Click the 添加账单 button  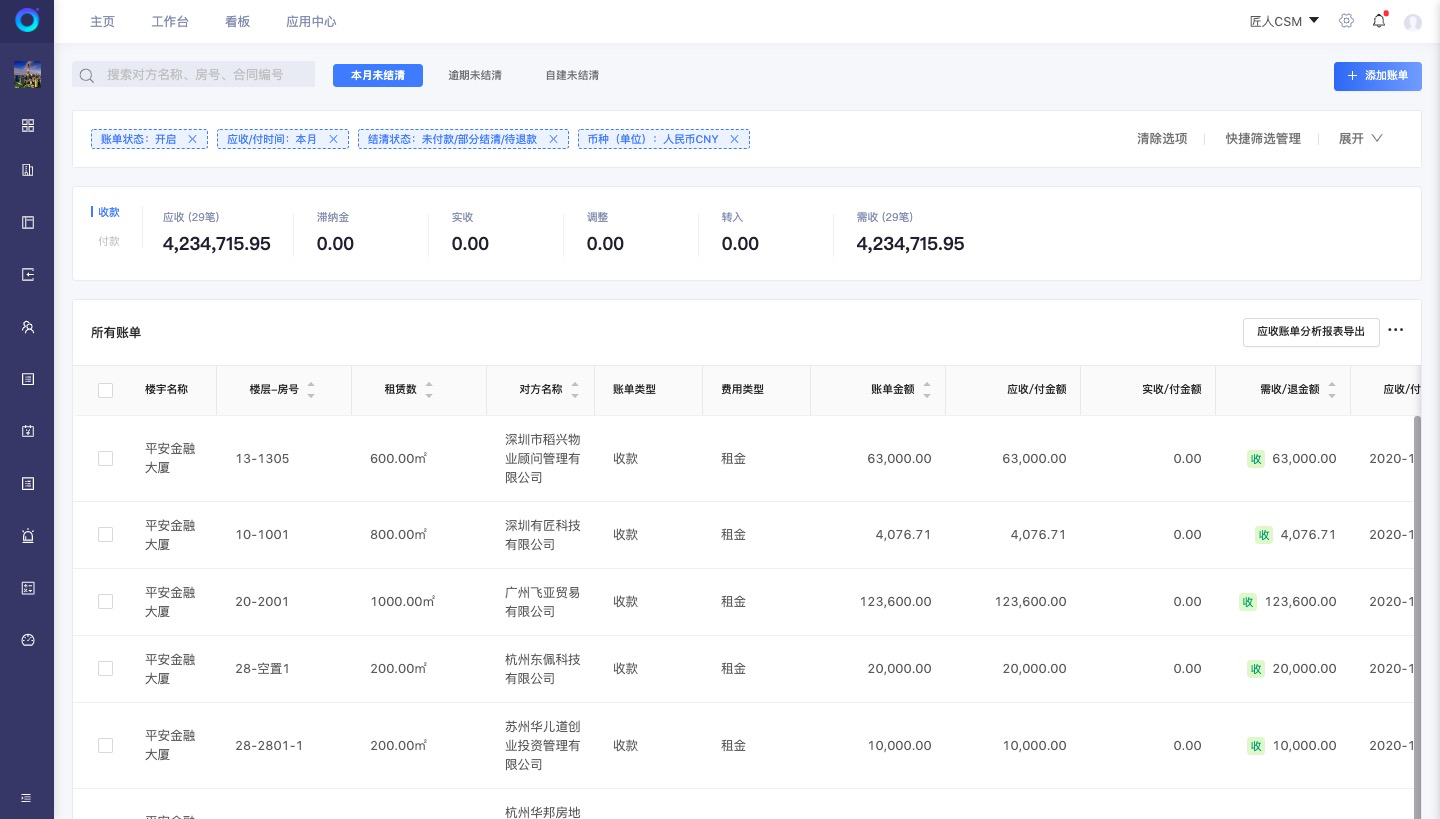(x=1377, y=76)
